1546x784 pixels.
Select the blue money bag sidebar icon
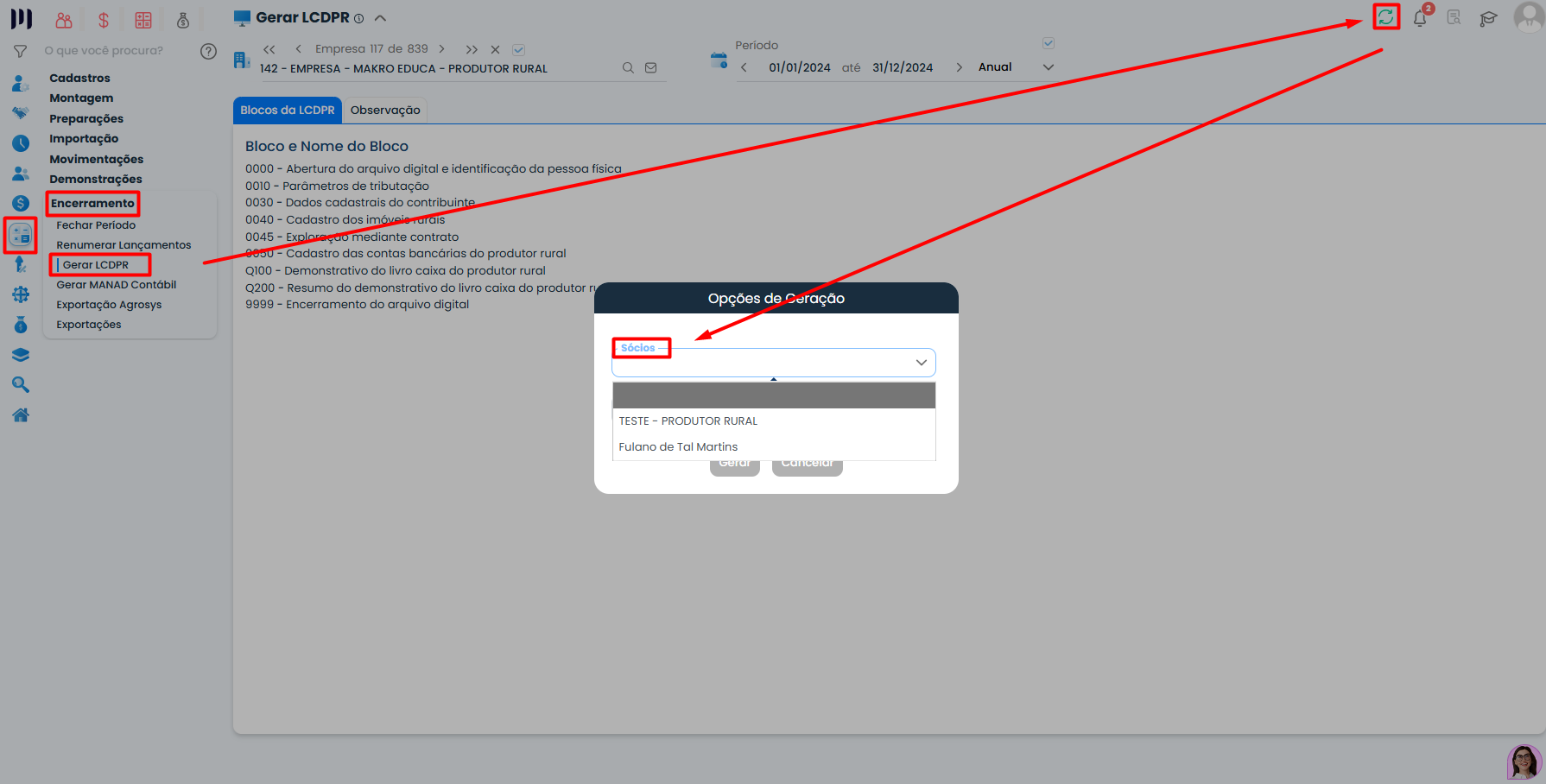pyautogui.click(x=21, y=325)
